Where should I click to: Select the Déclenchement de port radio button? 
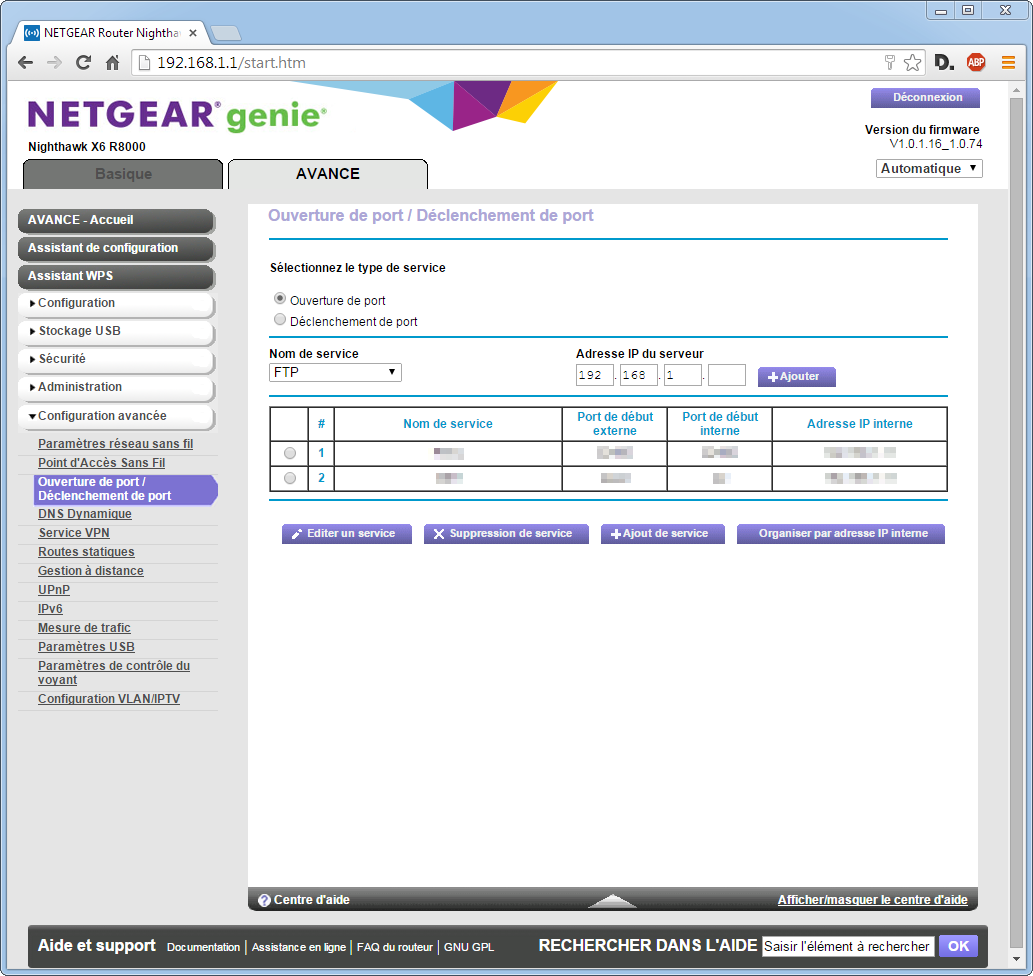280,320
